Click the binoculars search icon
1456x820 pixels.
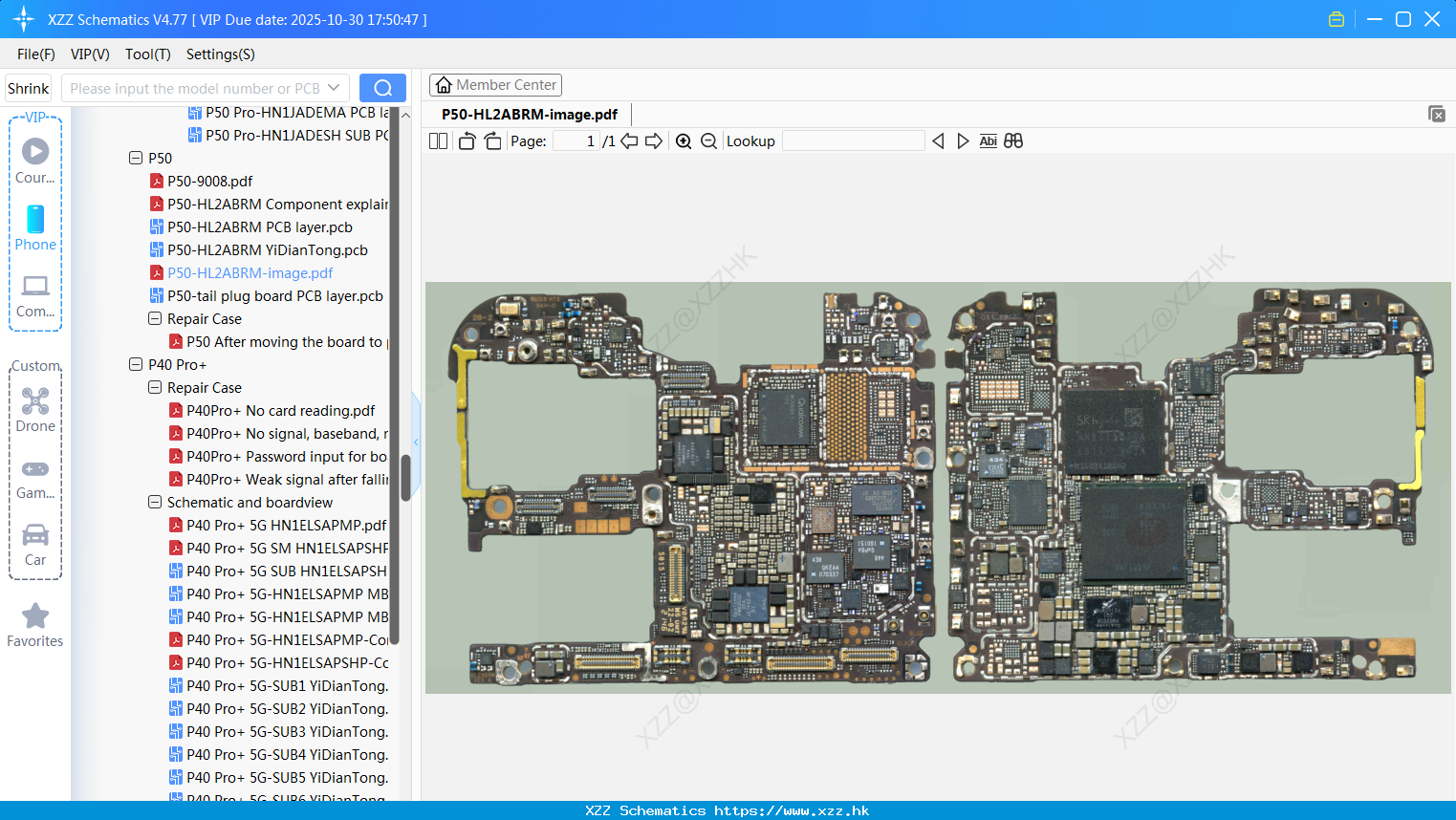point(1013,141)
